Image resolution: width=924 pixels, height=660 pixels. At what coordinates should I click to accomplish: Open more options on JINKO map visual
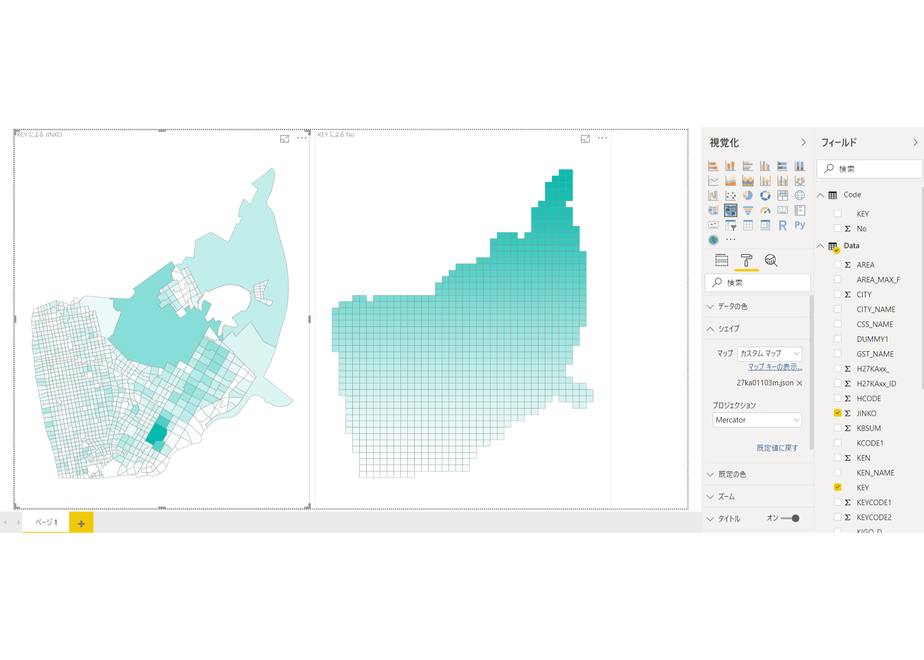click(x=302, y=138)
